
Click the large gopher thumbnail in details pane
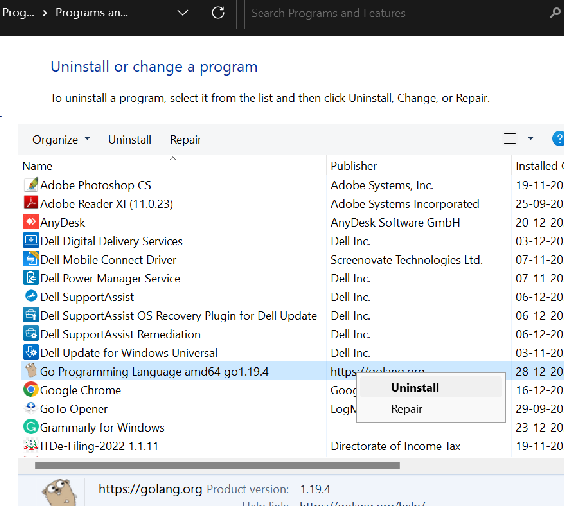[60, 492]
